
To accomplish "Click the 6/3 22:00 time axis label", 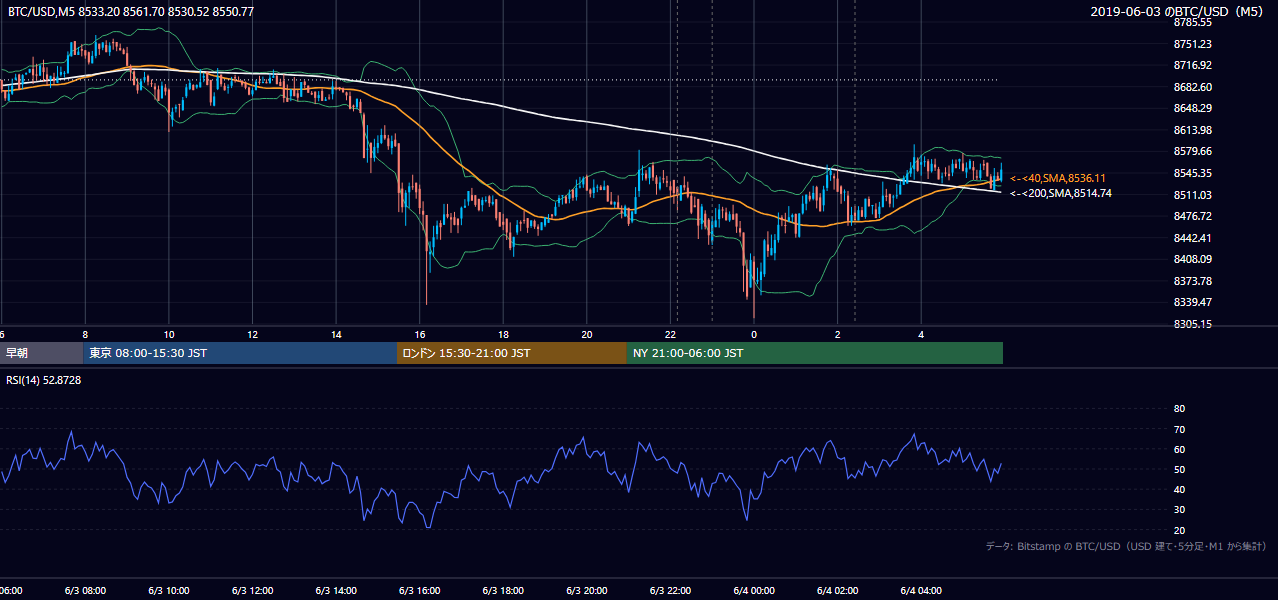I will (670, 591).
